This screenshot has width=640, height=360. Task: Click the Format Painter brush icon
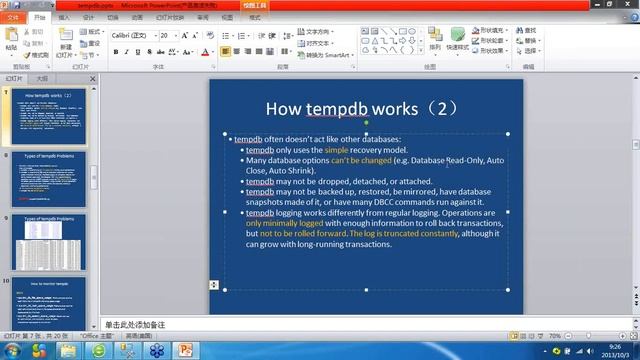coord(27,55)
